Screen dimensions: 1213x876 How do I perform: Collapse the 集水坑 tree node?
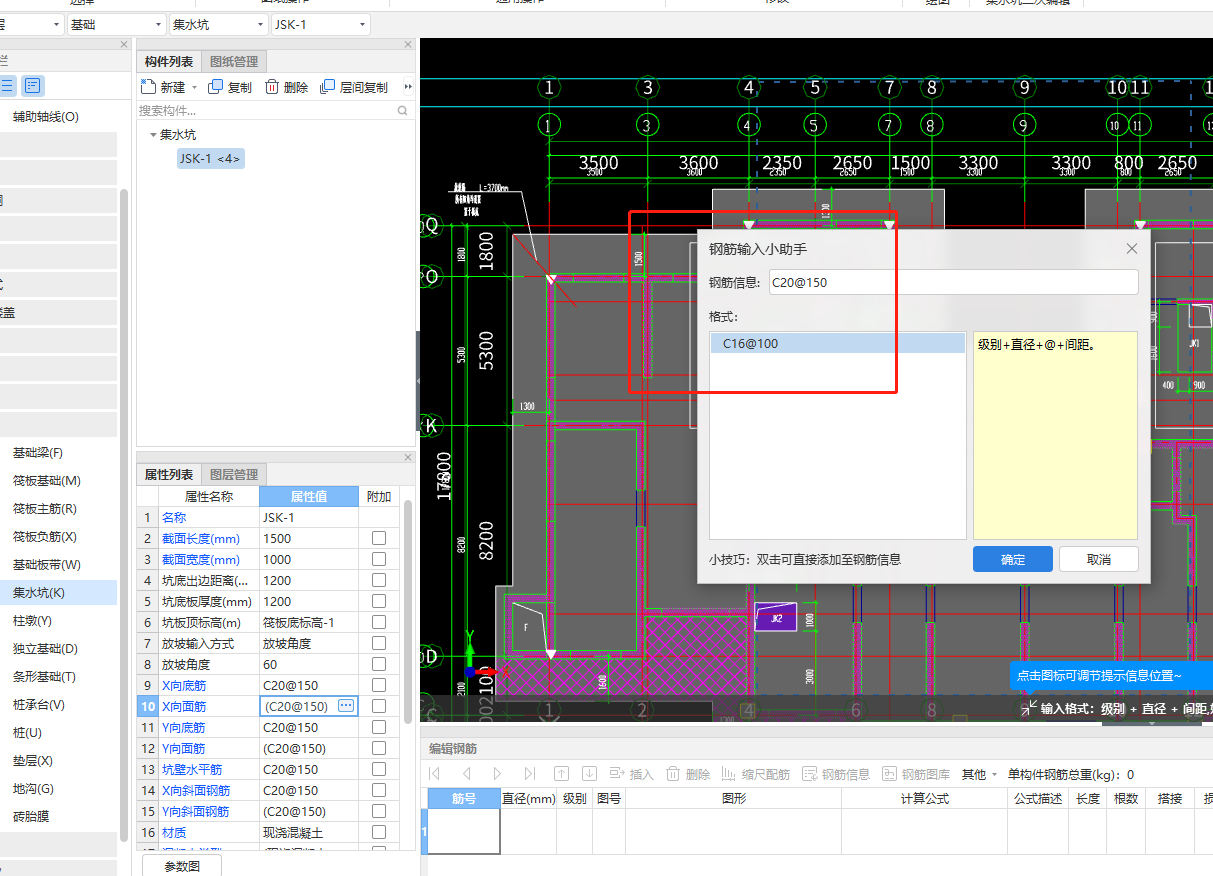153,134
